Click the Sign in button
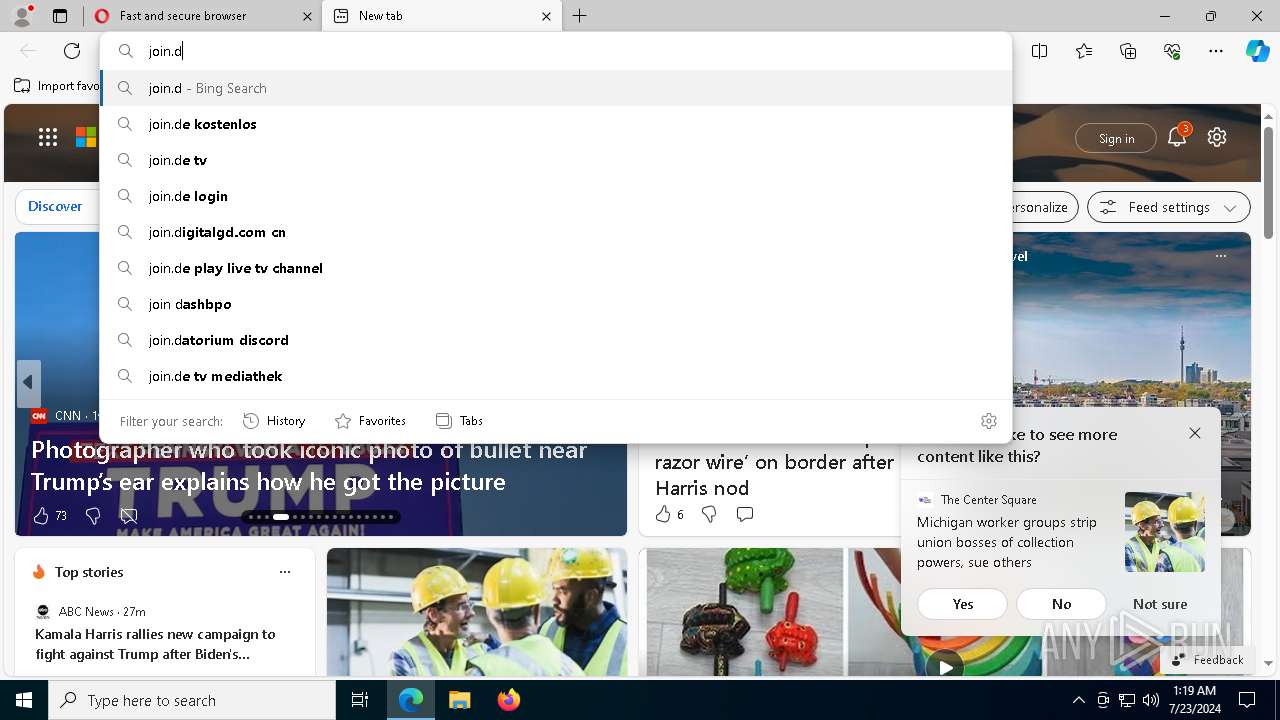 pyautogui.click(x=1116, y=138)
